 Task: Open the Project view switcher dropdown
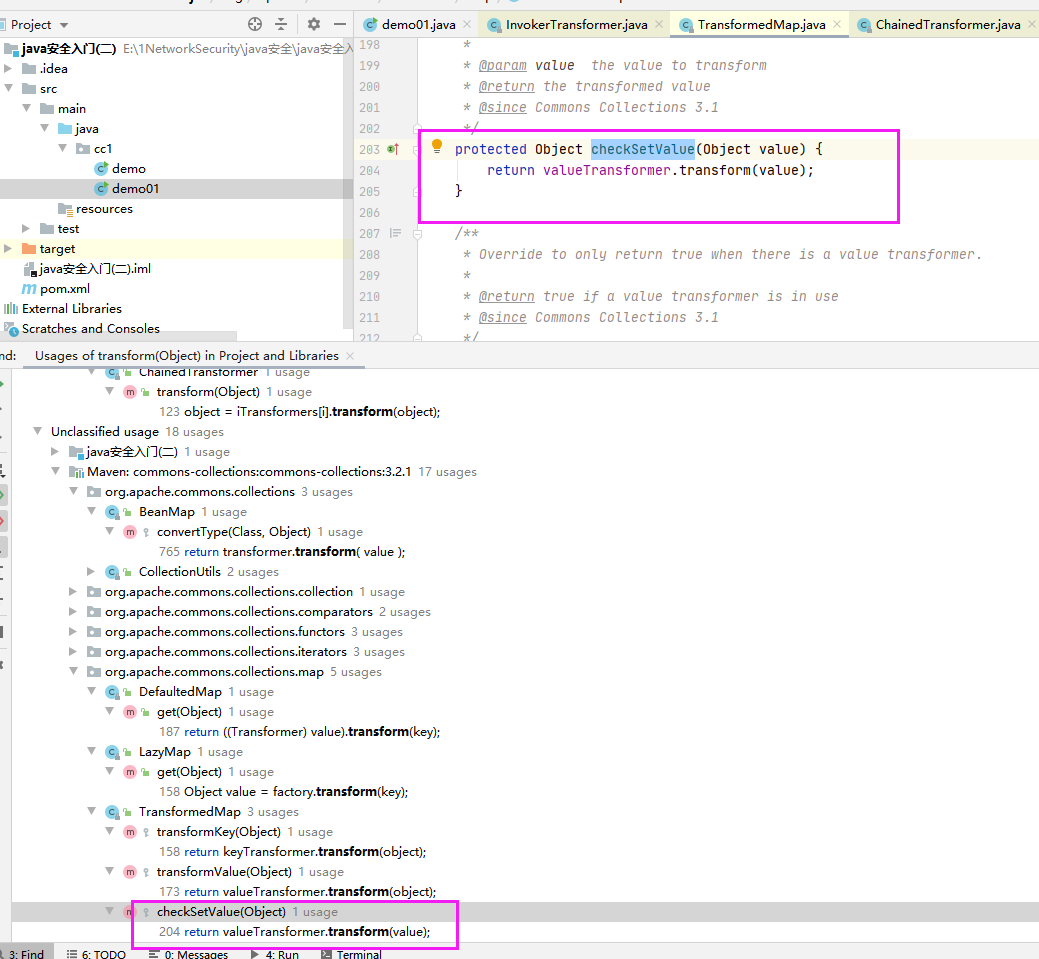[x=38, y=24]
